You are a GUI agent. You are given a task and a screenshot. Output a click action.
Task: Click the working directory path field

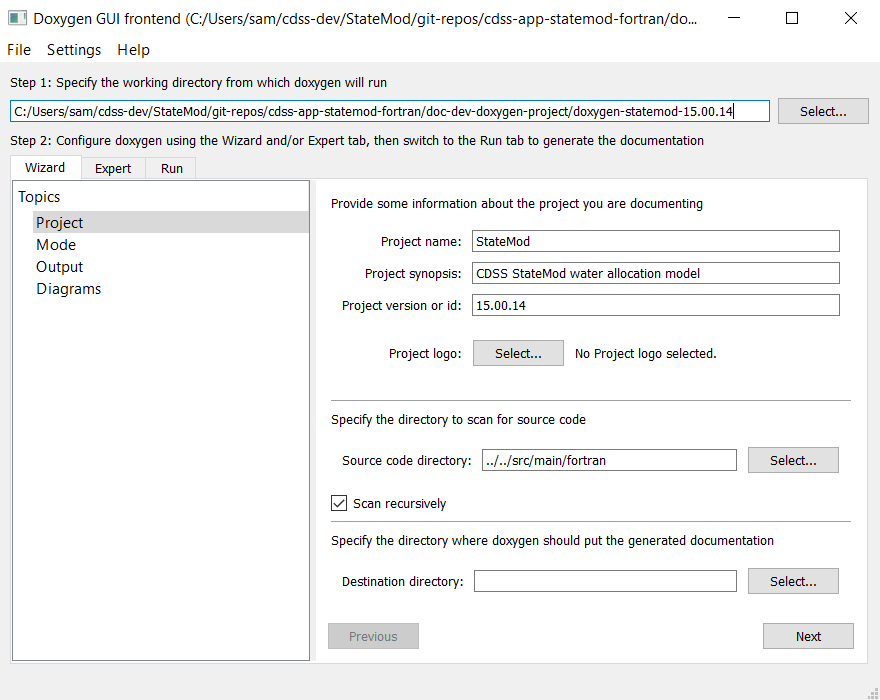coord(389,111)
